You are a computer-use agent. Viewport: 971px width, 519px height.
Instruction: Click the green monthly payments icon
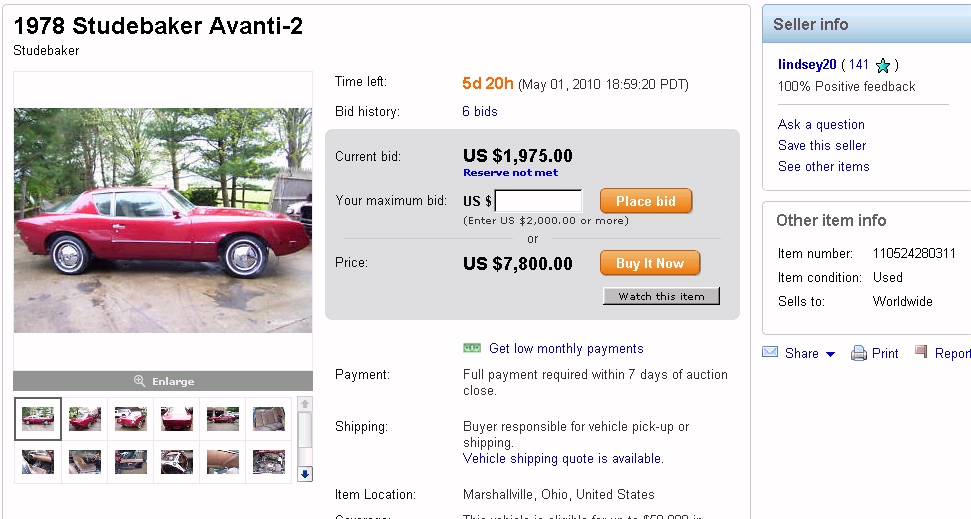[472, 348]
